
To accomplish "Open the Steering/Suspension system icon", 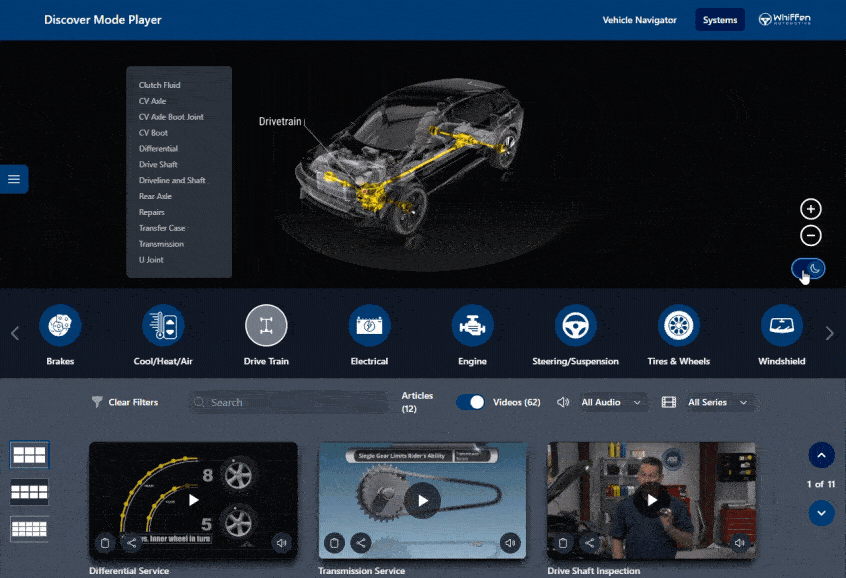I will pyautogui.click(x=575, y=326).
